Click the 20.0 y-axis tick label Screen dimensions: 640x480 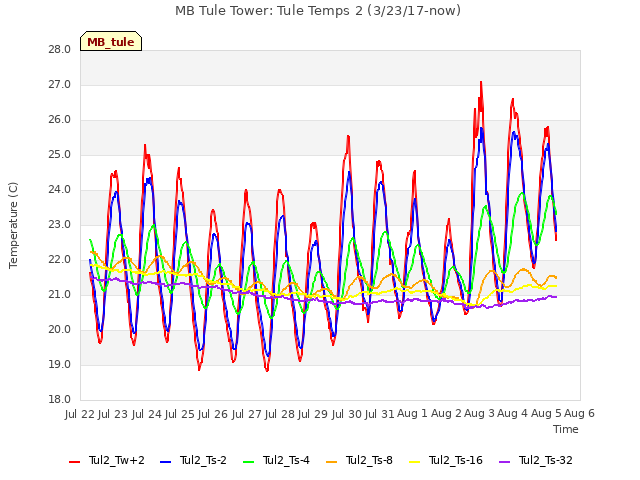(x=60, y=330)
